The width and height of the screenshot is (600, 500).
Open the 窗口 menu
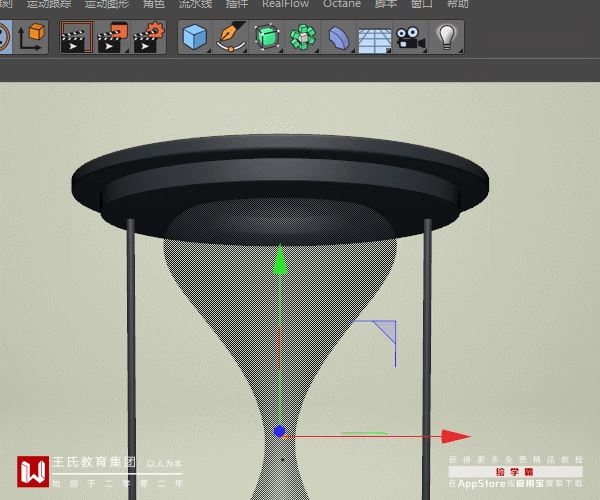(422, 4)
